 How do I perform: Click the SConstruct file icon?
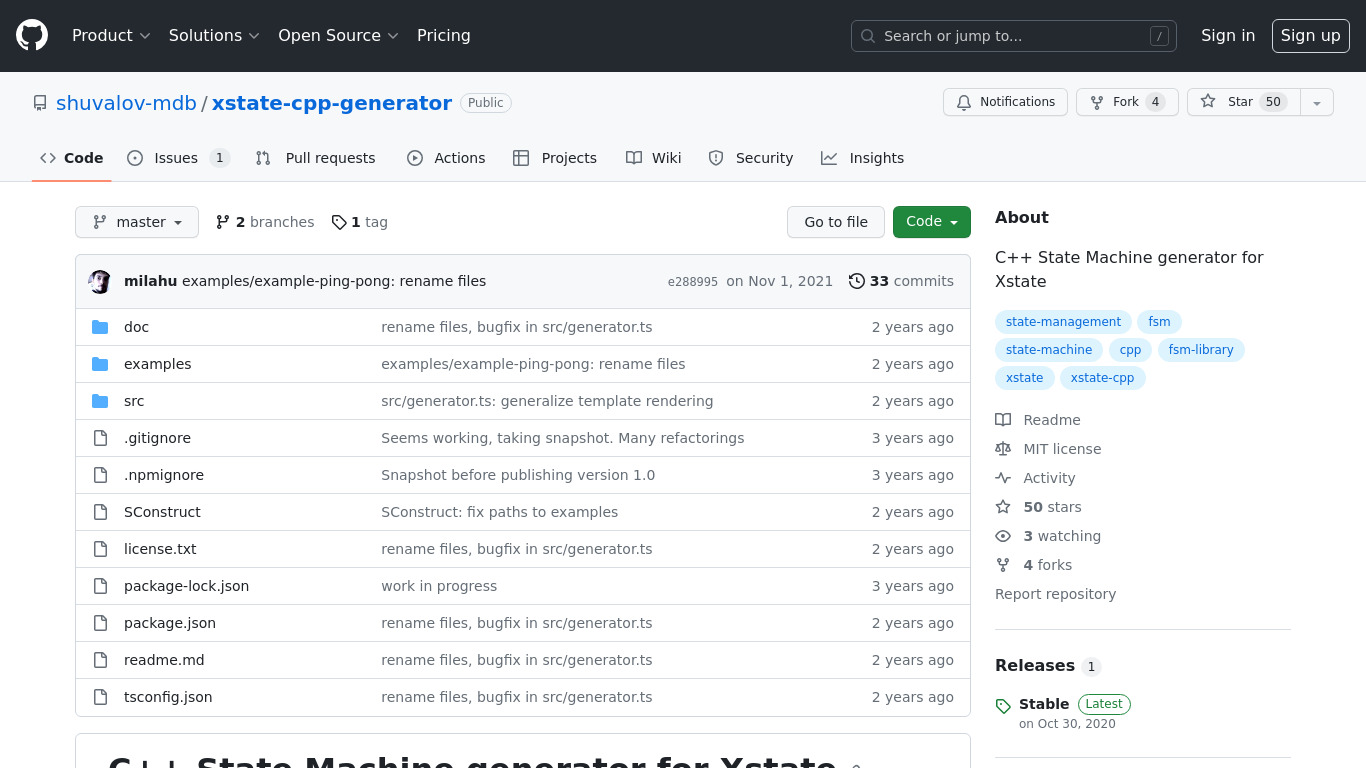pyautogui.click(x=100, y=512)
